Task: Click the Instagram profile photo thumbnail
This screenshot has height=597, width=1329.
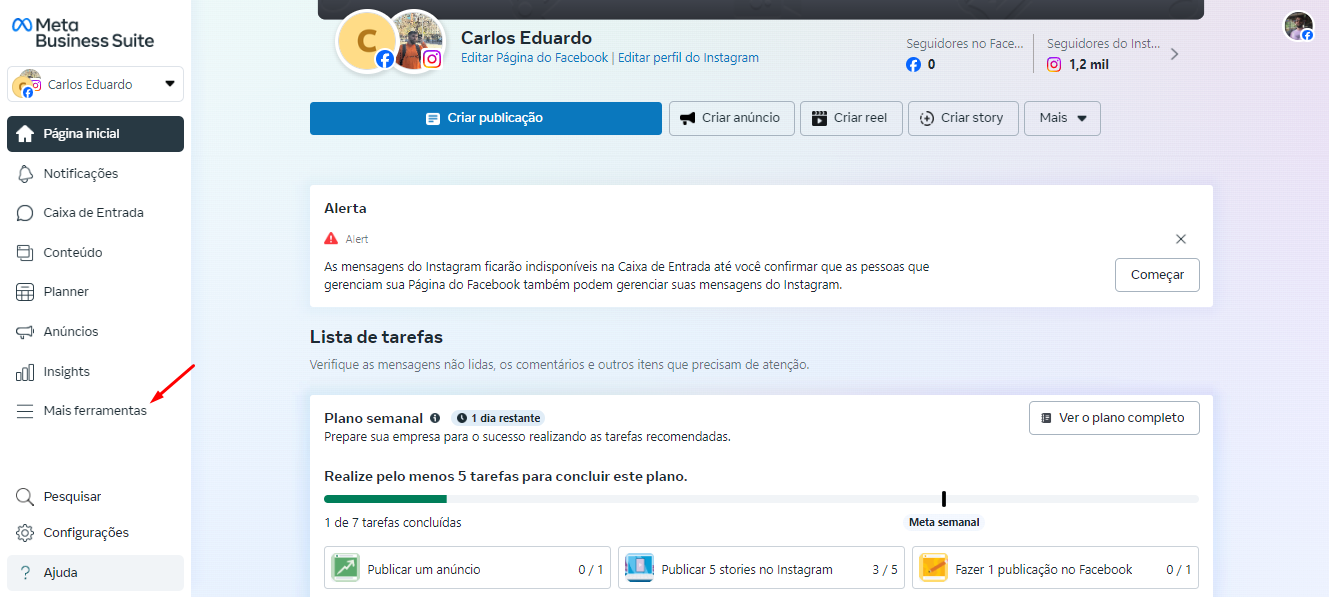Action: (416, 41)
